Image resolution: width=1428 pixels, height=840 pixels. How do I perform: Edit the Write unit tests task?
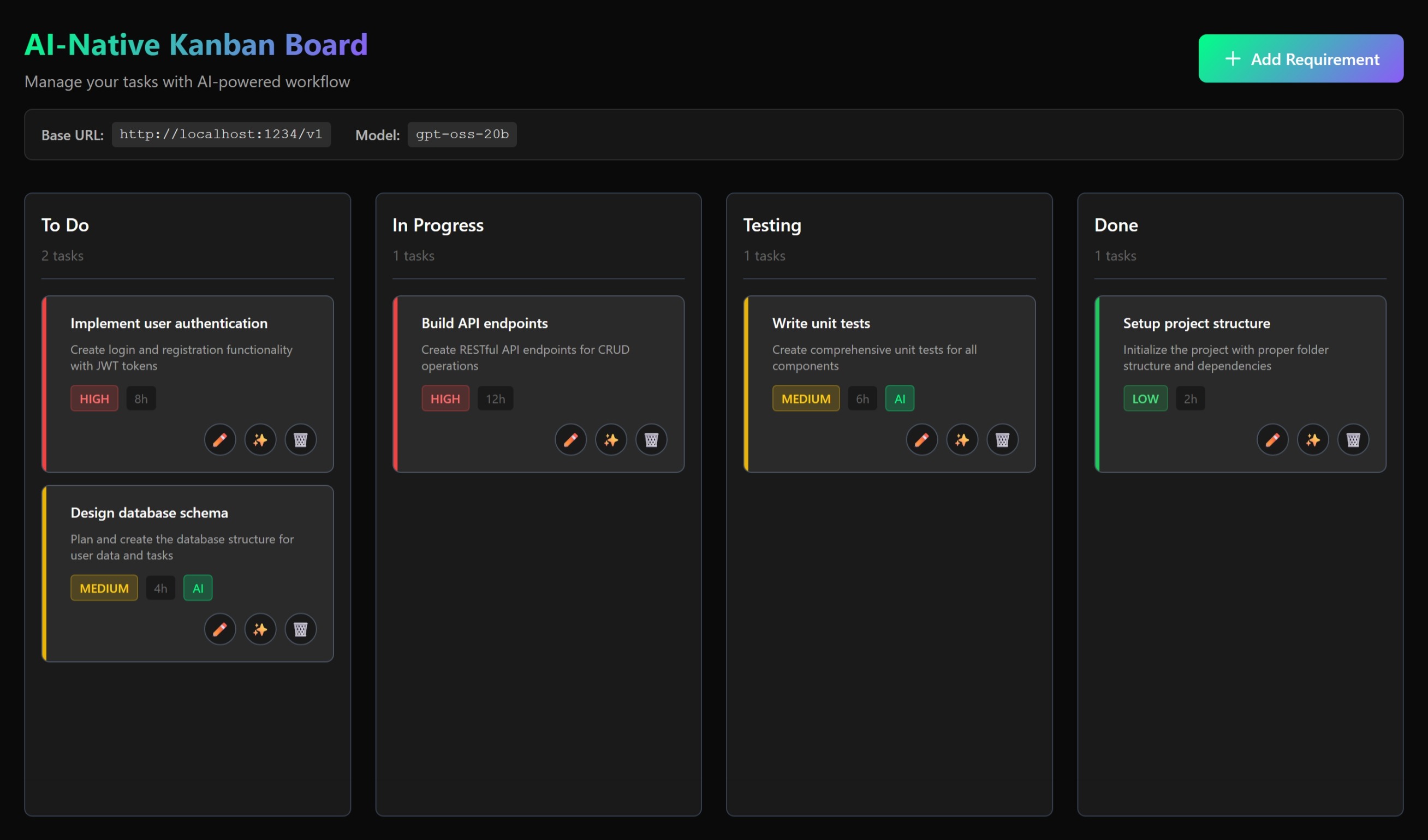point(921,439)
